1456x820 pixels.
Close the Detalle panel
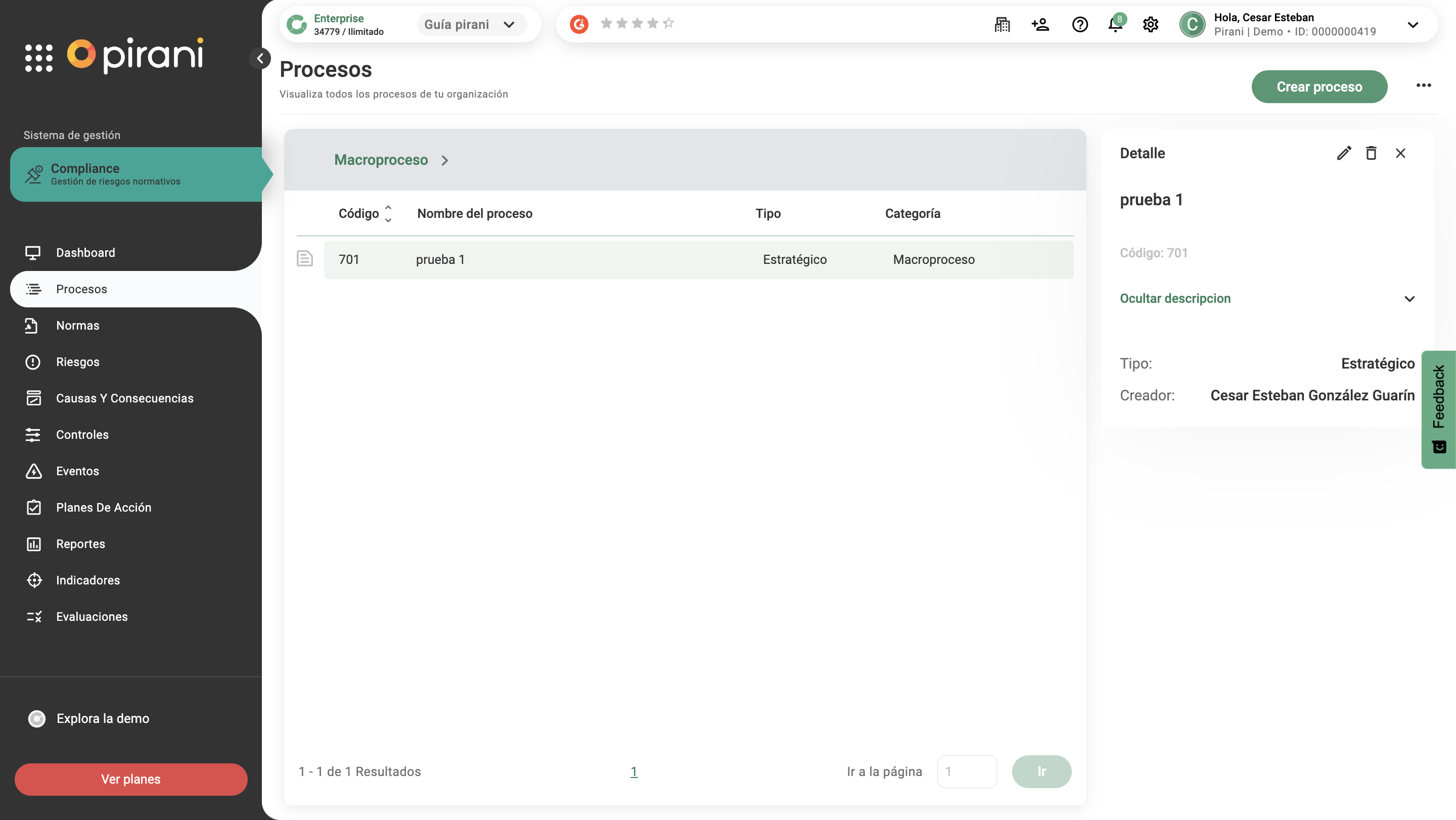(x=1400, y=153)
